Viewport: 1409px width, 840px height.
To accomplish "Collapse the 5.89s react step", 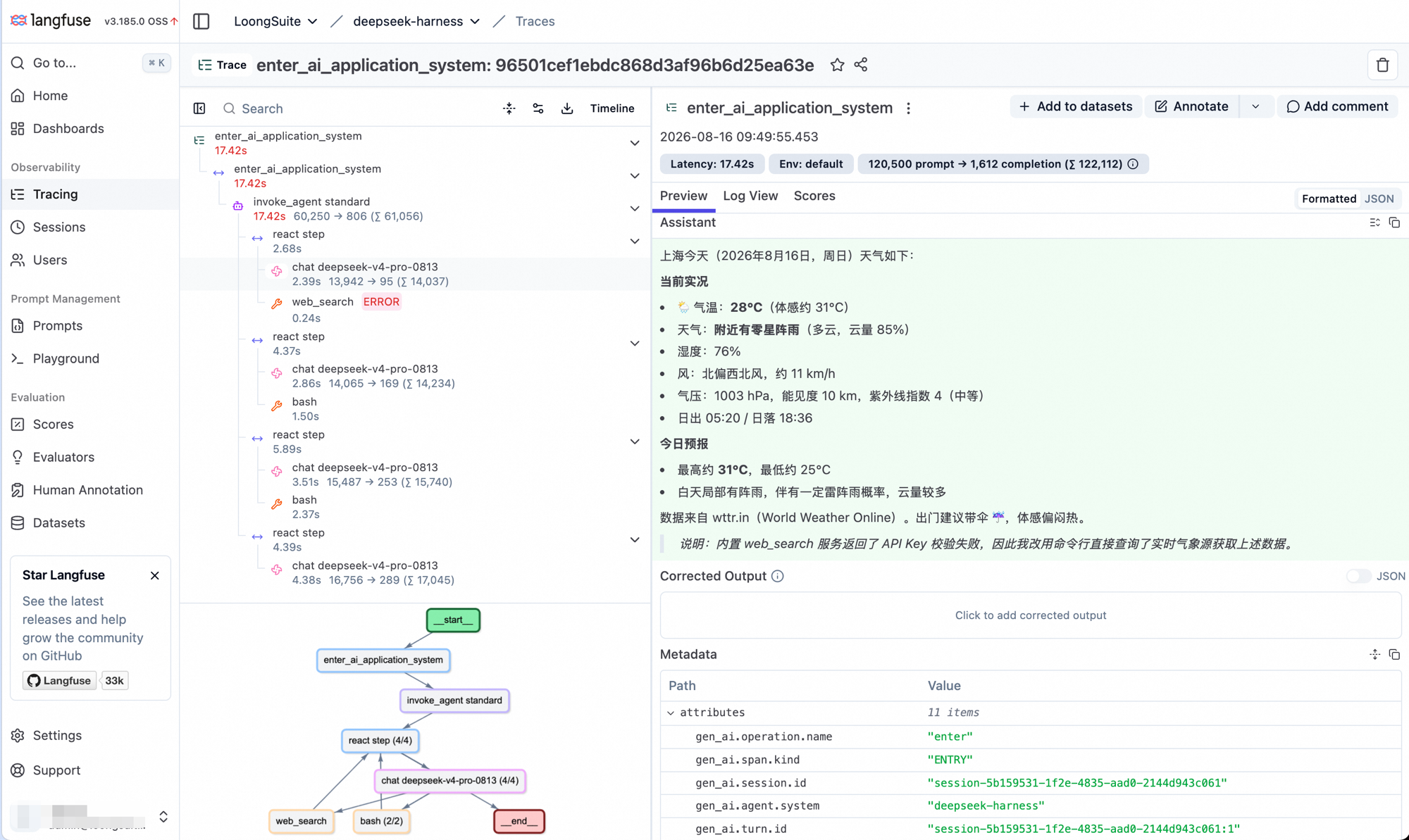I will (635, 441).
